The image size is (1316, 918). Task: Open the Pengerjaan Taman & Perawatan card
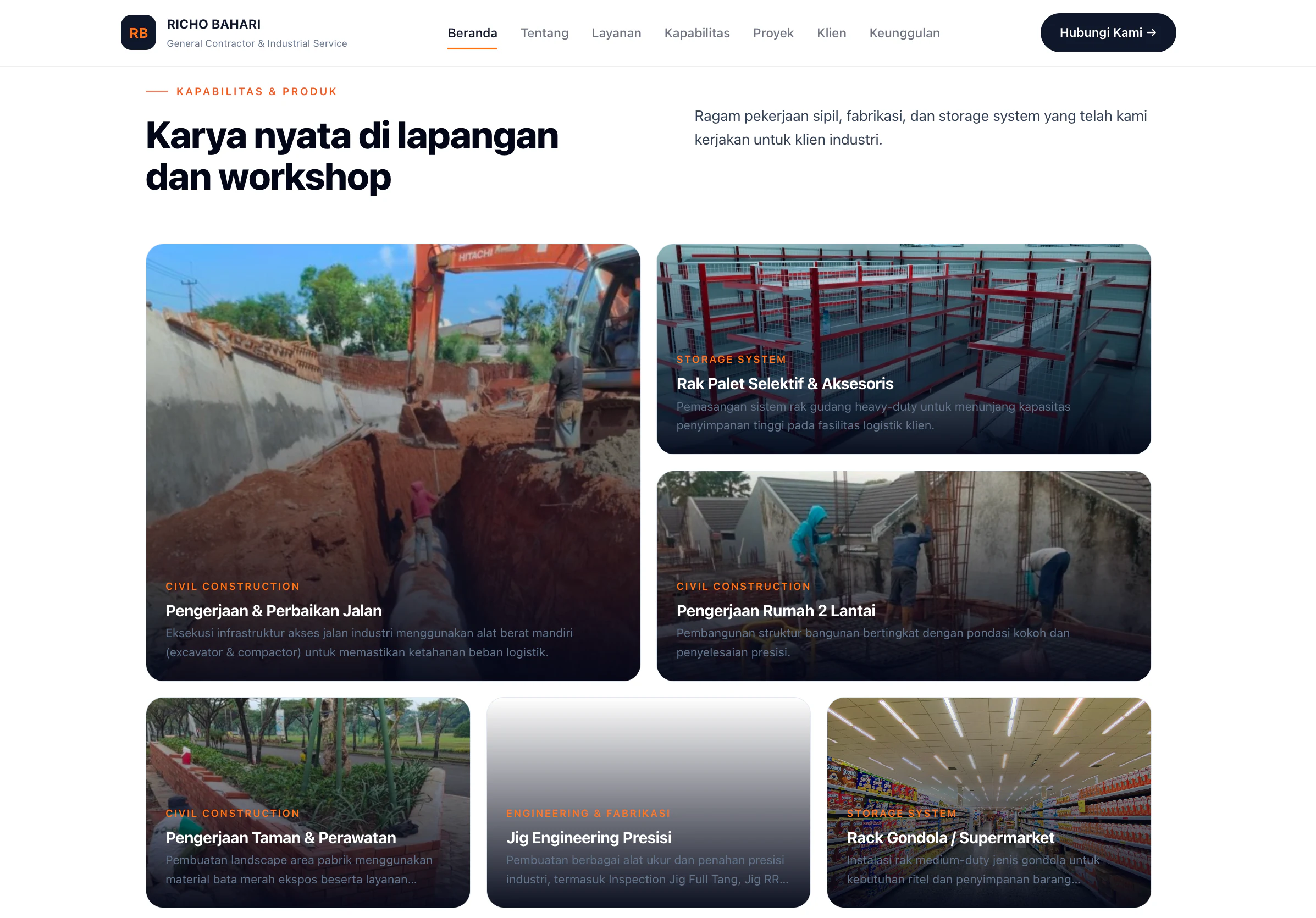308,802
